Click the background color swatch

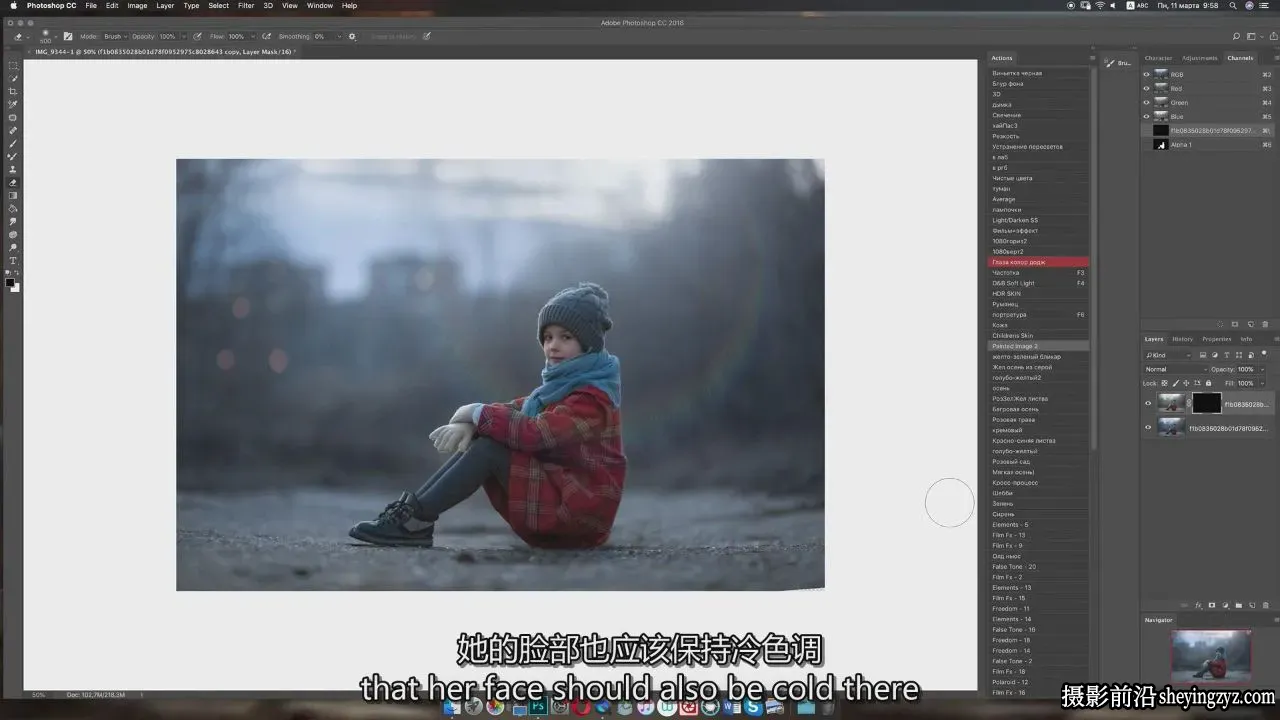click(16, 288)
